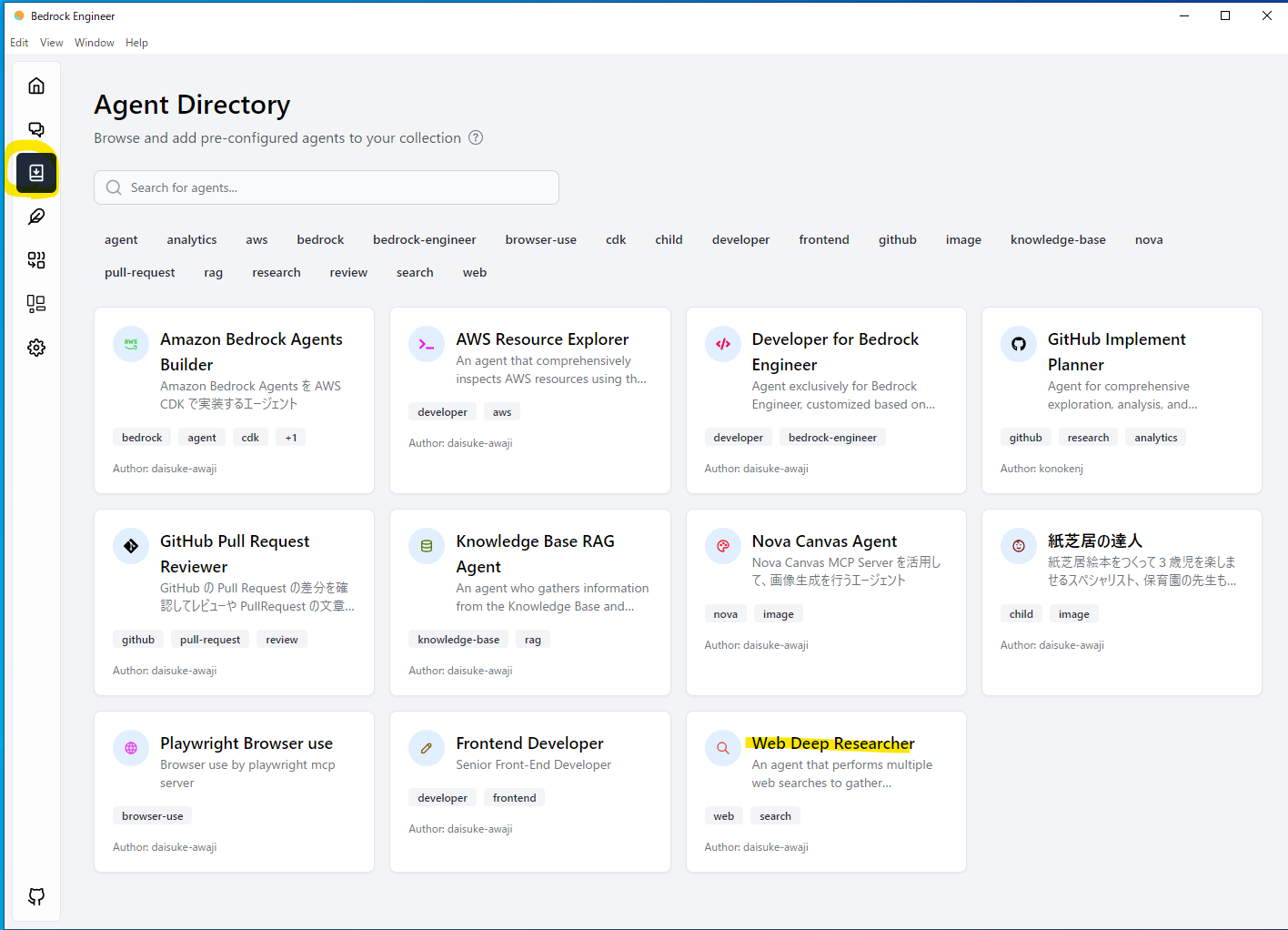Filter by the research tag in filter row
This screenshot has width=1288, height=930.
pos(277,273)
